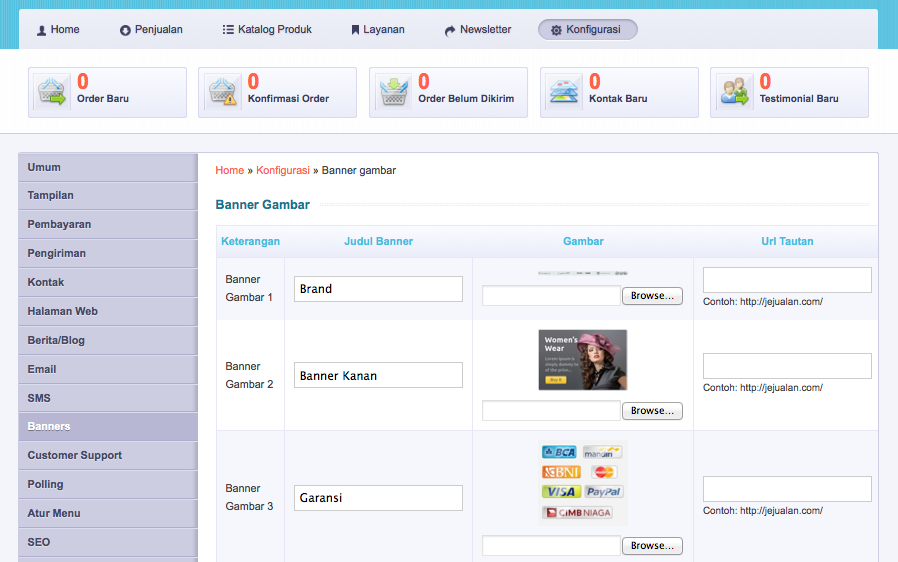Click the Konfirmasi Order warning basket icon
Screen dimensions: 898x562
[222, 92]
